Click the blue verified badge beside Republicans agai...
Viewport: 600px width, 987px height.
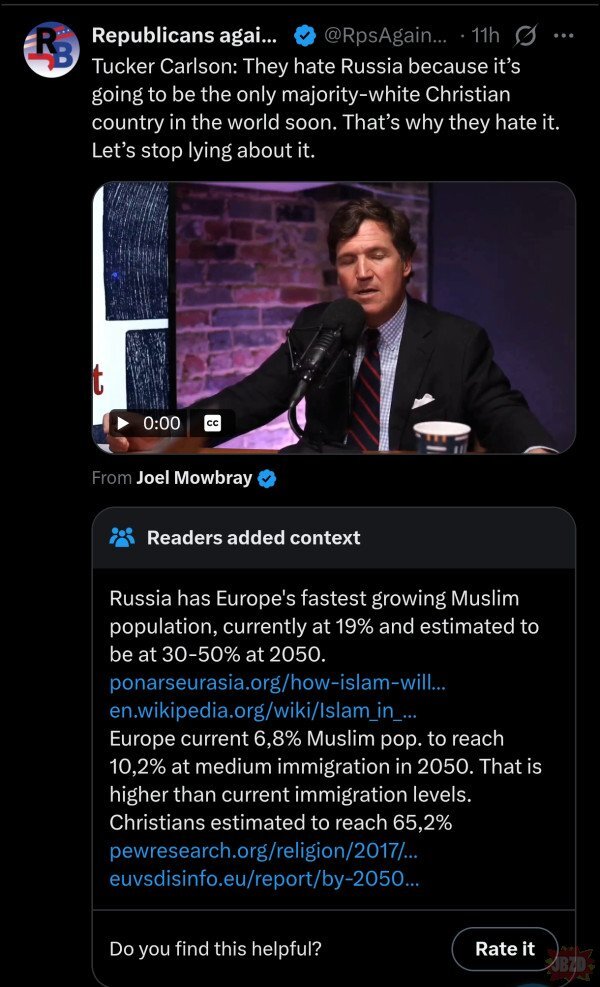click(x=305, y=36)
